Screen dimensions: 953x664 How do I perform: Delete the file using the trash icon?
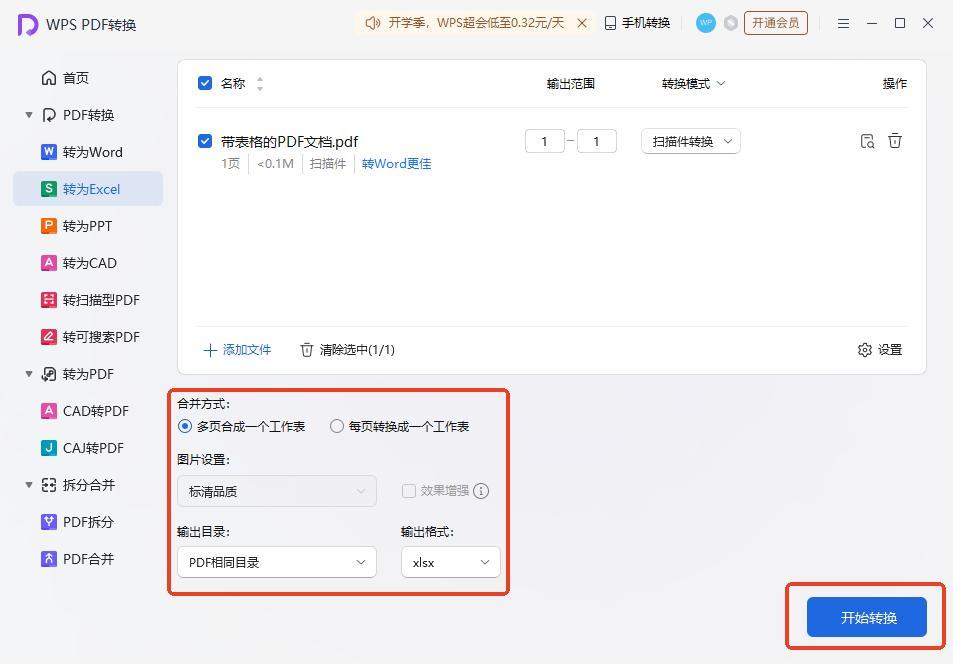895,141
